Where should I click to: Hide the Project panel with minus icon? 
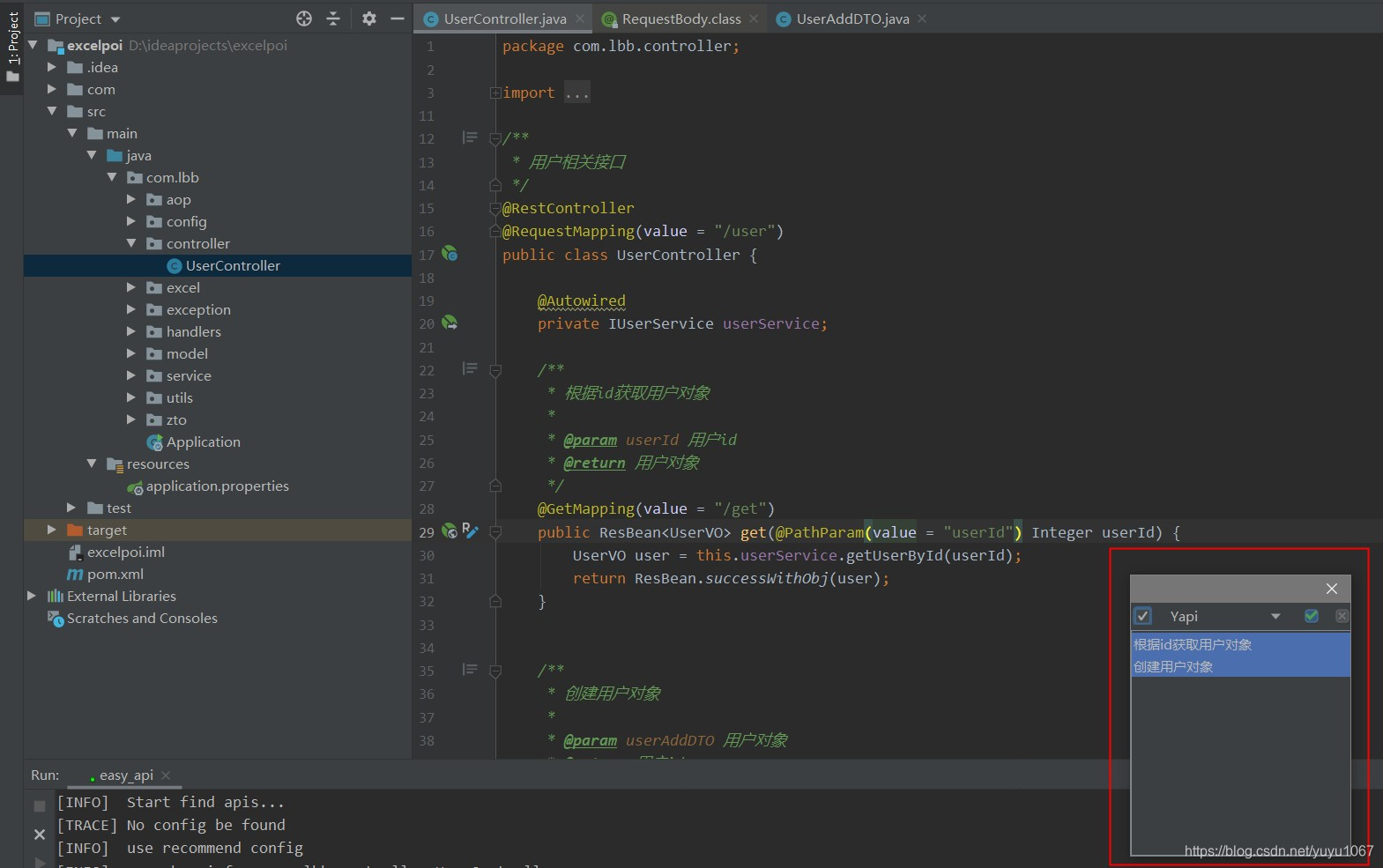[x=398, y=19]
